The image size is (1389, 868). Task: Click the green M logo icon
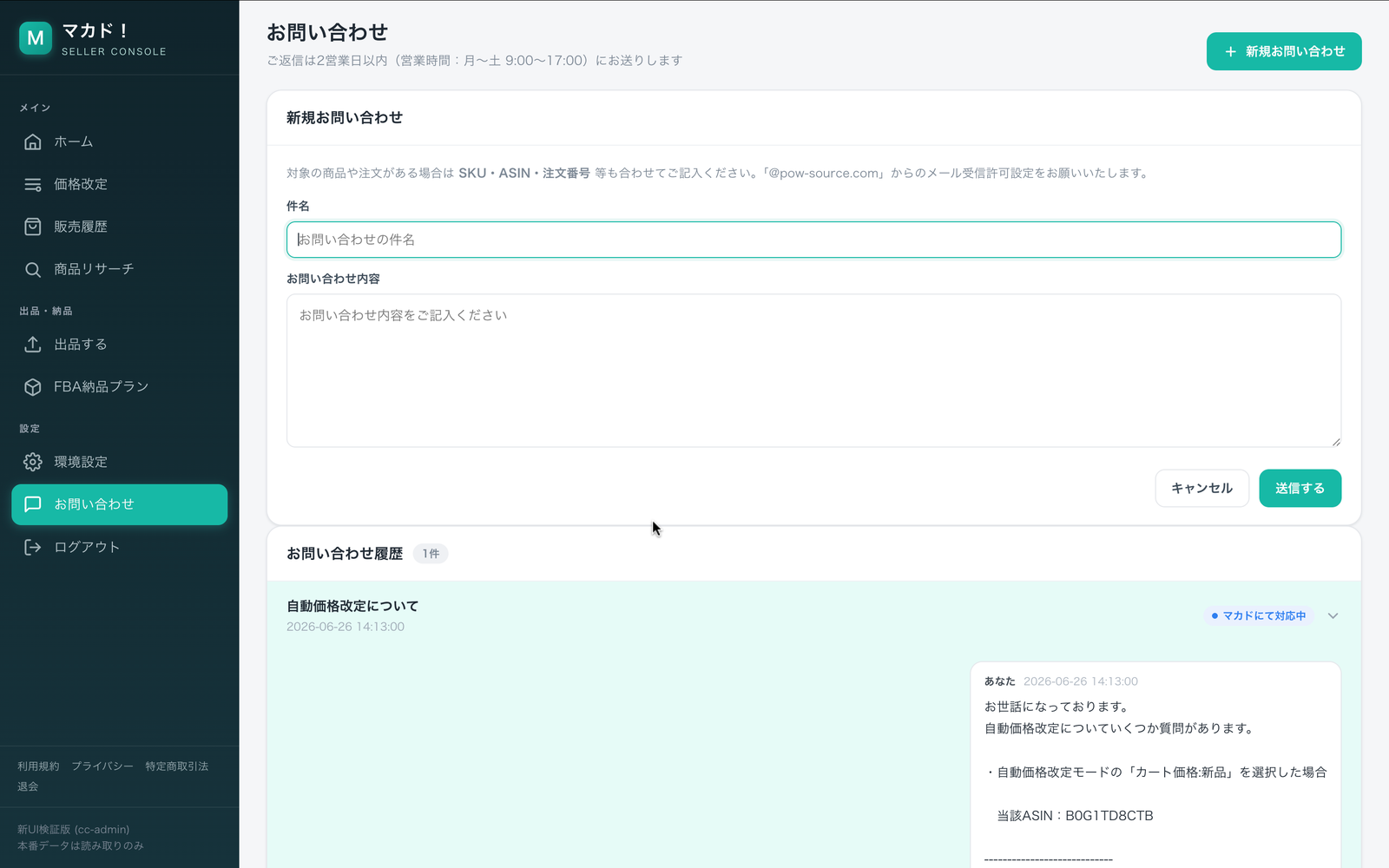pos(36,38)
